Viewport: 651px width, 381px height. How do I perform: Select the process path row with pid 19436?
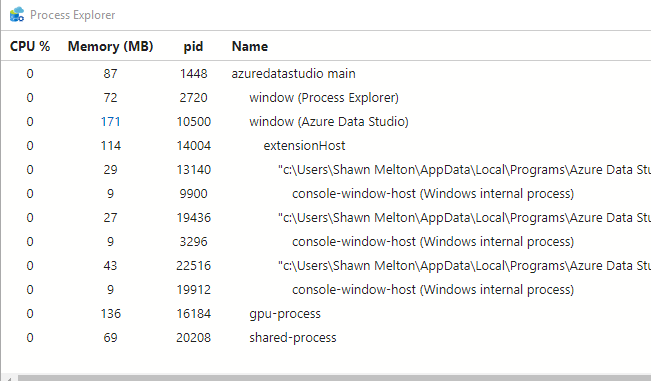click(326, 218)
